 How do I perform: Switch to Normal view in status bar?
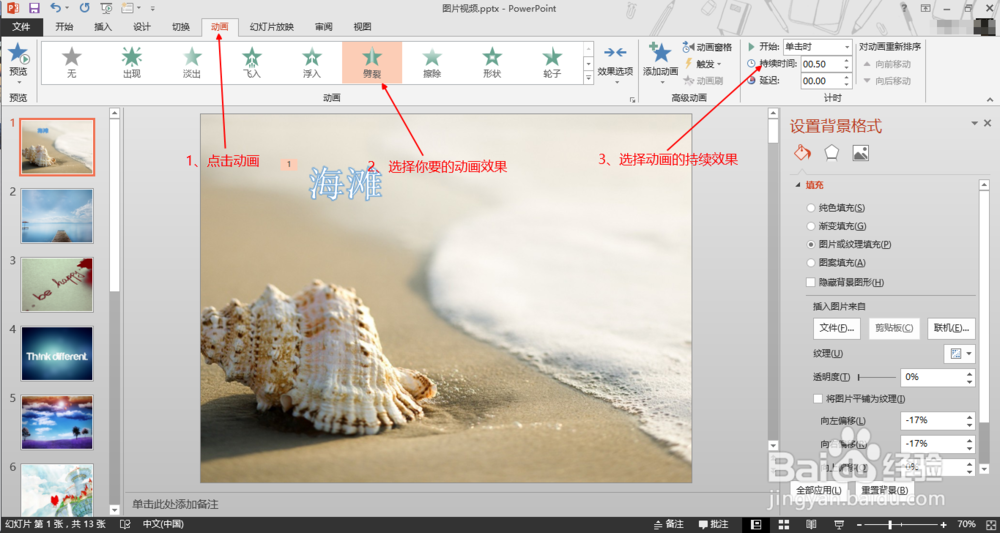pyautogui.click(x=756, y=523)
